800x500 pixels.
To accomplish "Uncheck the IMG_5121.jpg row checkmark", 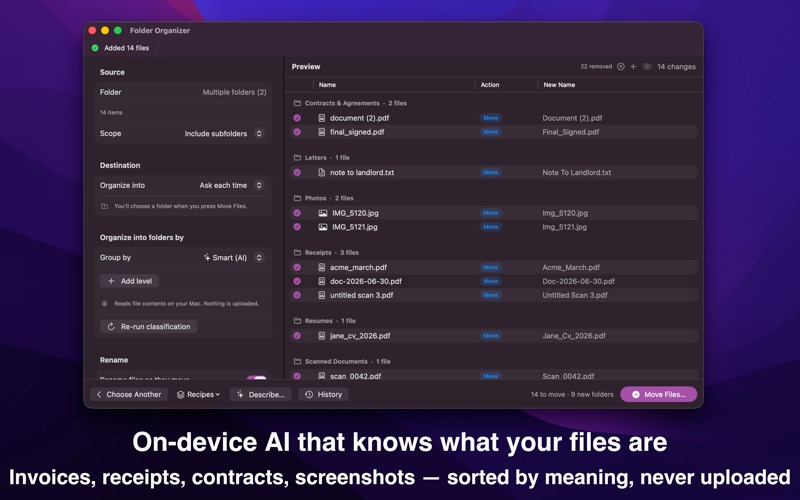I will pyautogui.click(x=297, y=227).
